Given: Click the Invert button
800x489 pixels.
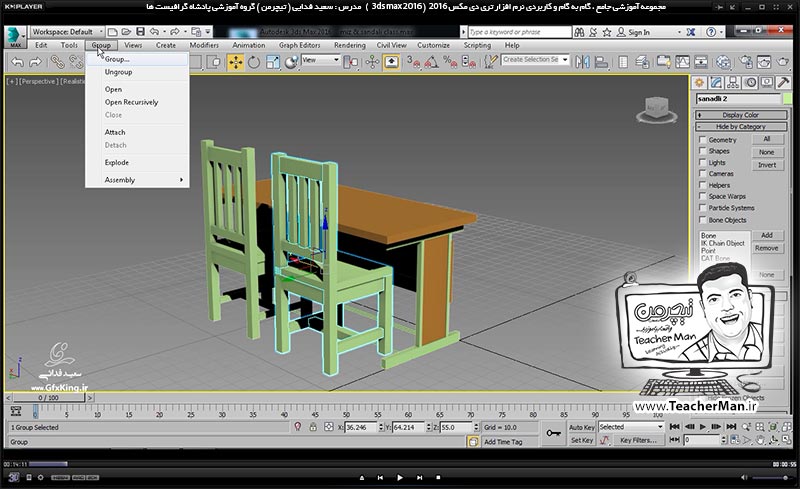Looking at the screenshot, I should [767, 165].
